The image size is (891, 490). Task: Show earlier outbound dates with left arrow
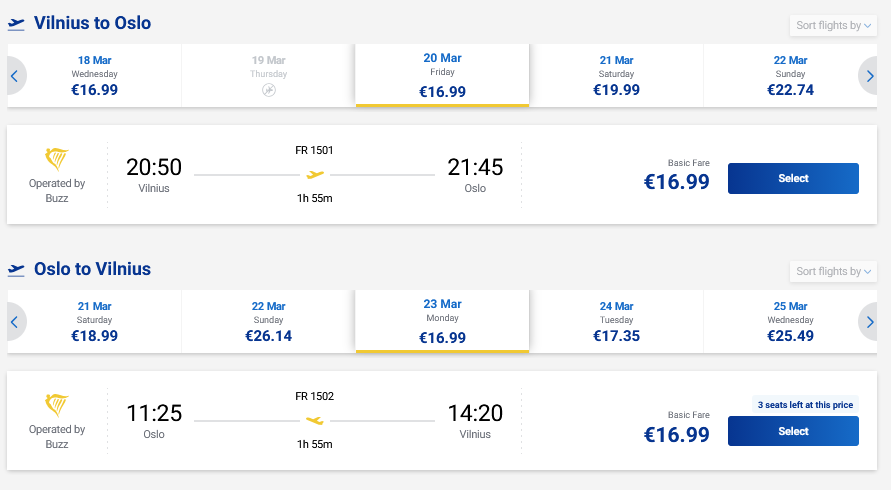tap(15, 75)
